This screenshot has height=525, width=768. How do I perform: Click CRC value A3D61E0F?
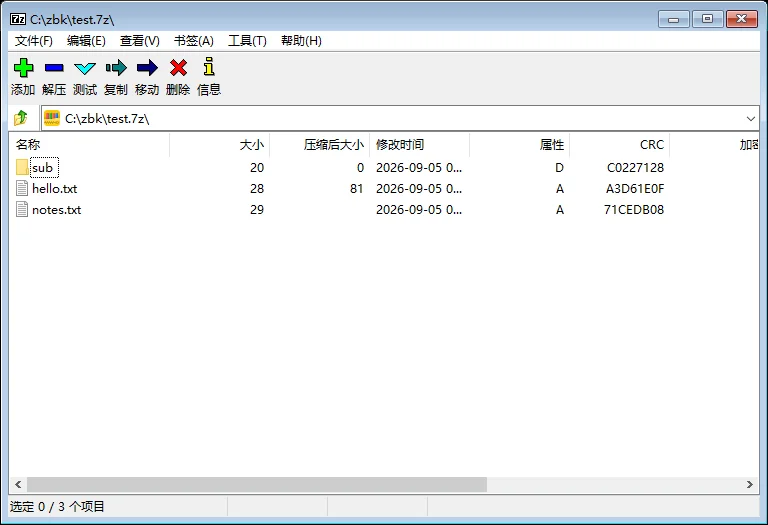pos(635,189)
